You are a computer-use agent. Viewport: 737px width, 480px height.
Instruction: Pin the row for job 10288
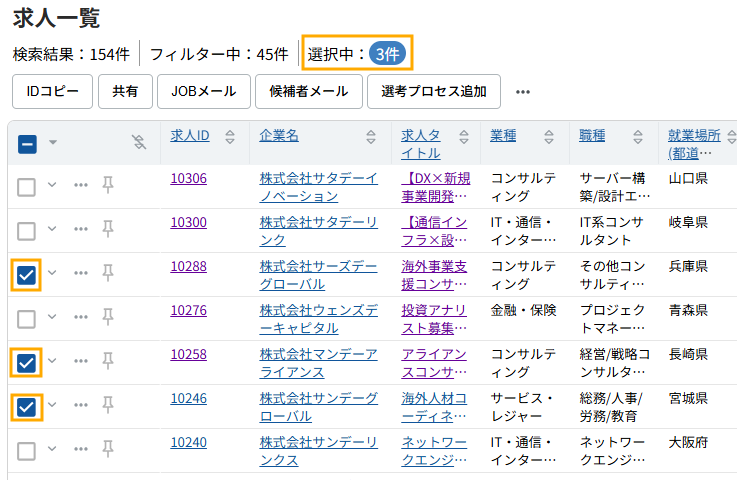(108, 274)
